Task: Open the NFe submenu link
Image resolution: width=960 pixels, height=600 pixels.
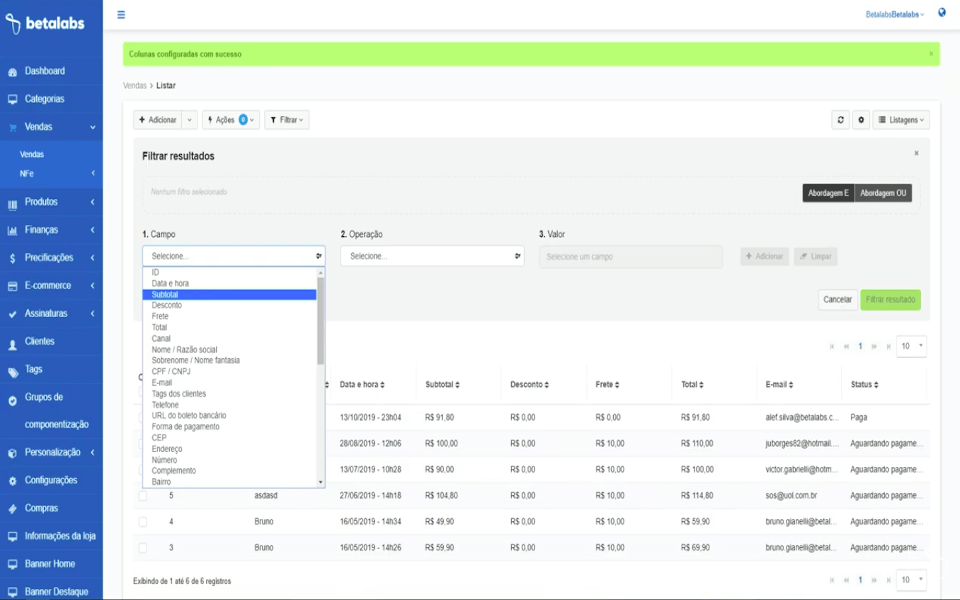Action: (x=26, y=174)
